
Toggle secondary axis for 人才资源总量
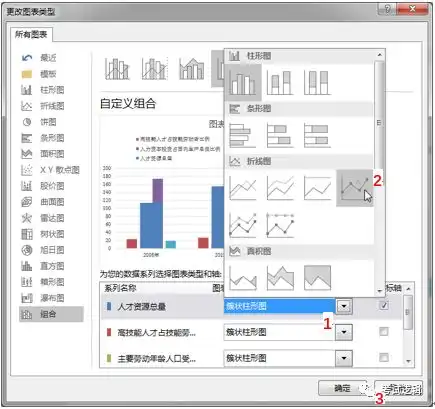point(384,305)
